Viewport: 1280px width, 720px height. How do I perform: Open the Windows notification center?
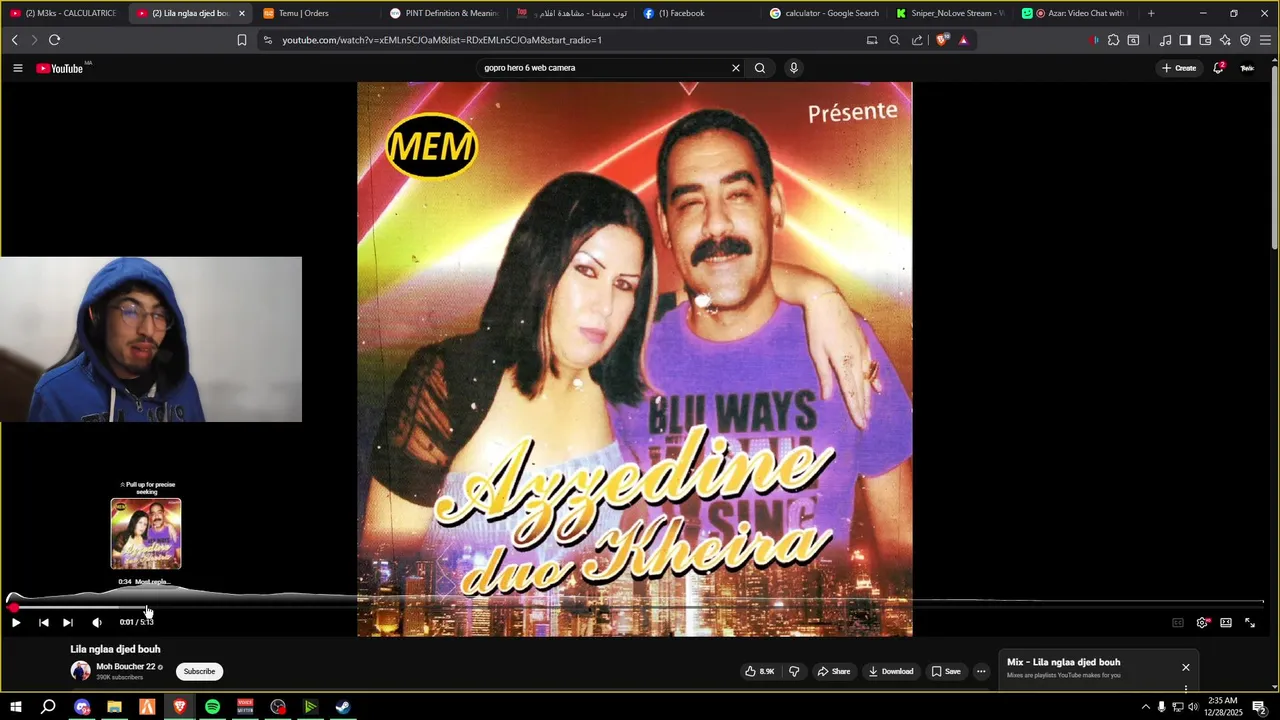[x=1259, y=707]
